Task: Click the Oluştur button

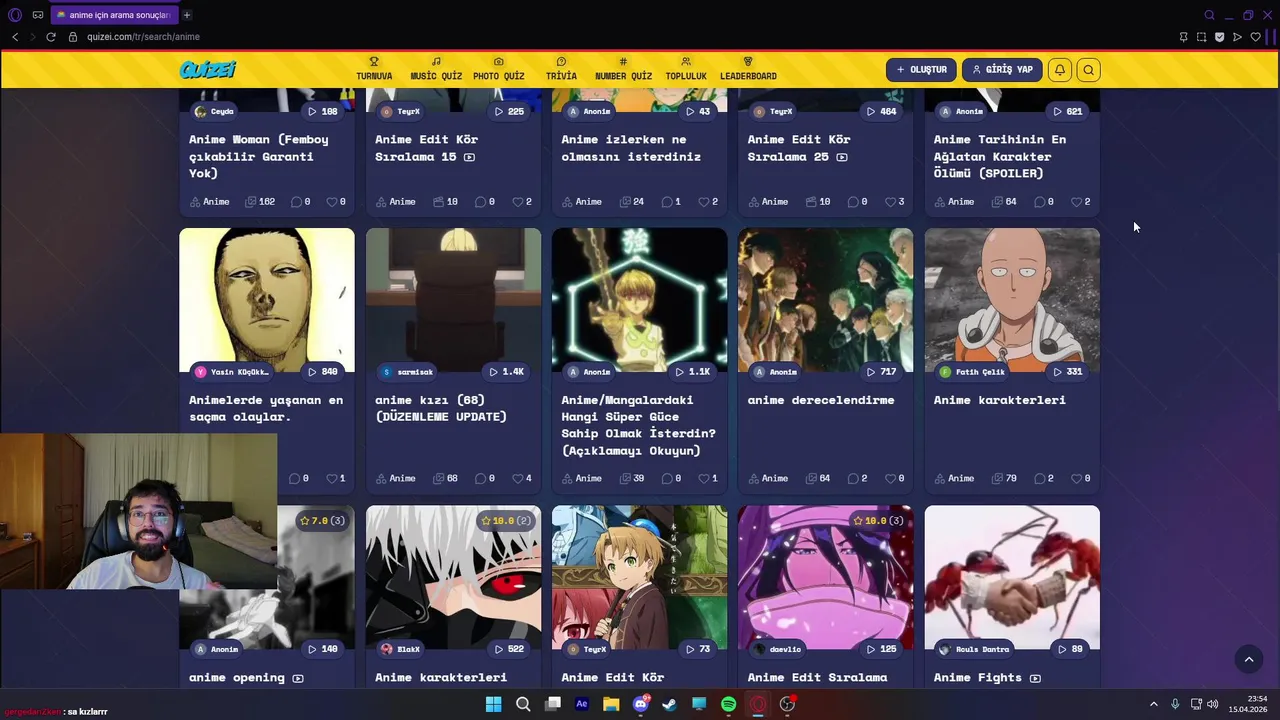Action: coord(921,70)
